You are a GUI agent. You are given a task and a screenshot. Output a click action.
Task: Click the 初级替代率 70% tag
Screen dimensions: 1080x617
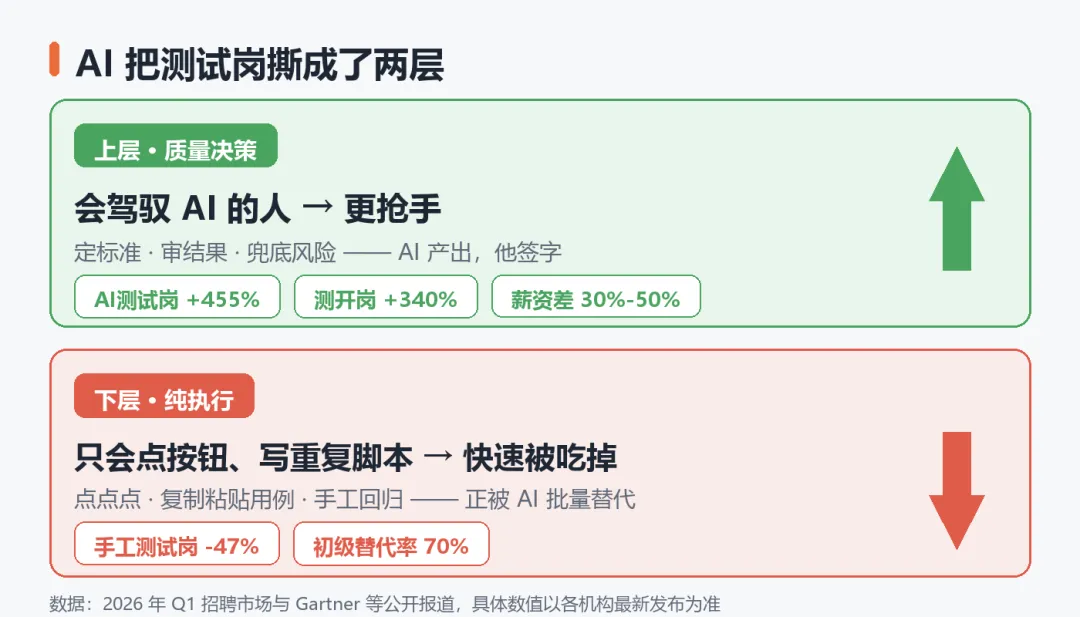pos(391,543)
